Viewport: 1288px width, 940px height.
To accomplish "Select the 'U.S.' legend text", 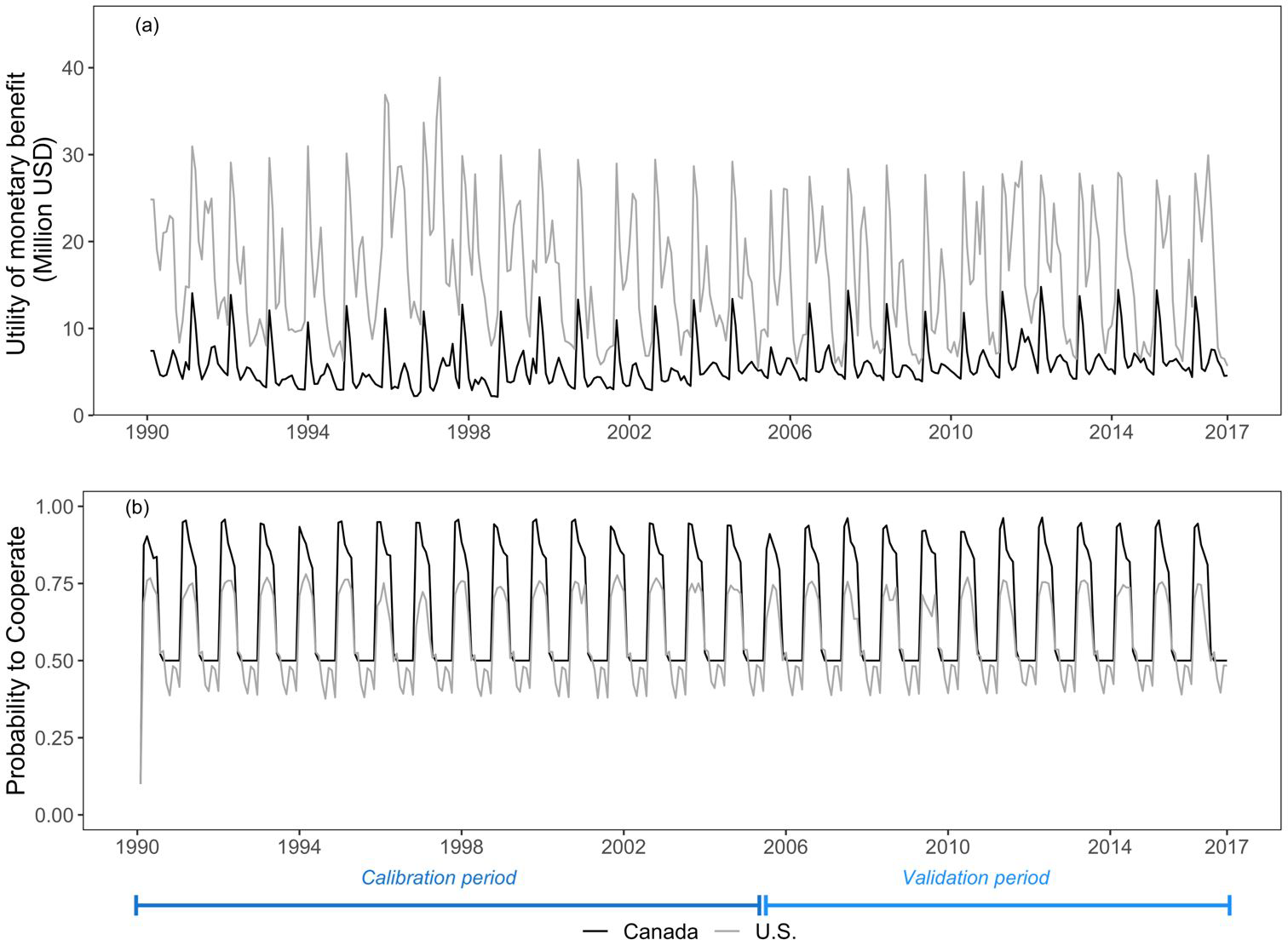I will pyautogui.click(x=775, y=931).
